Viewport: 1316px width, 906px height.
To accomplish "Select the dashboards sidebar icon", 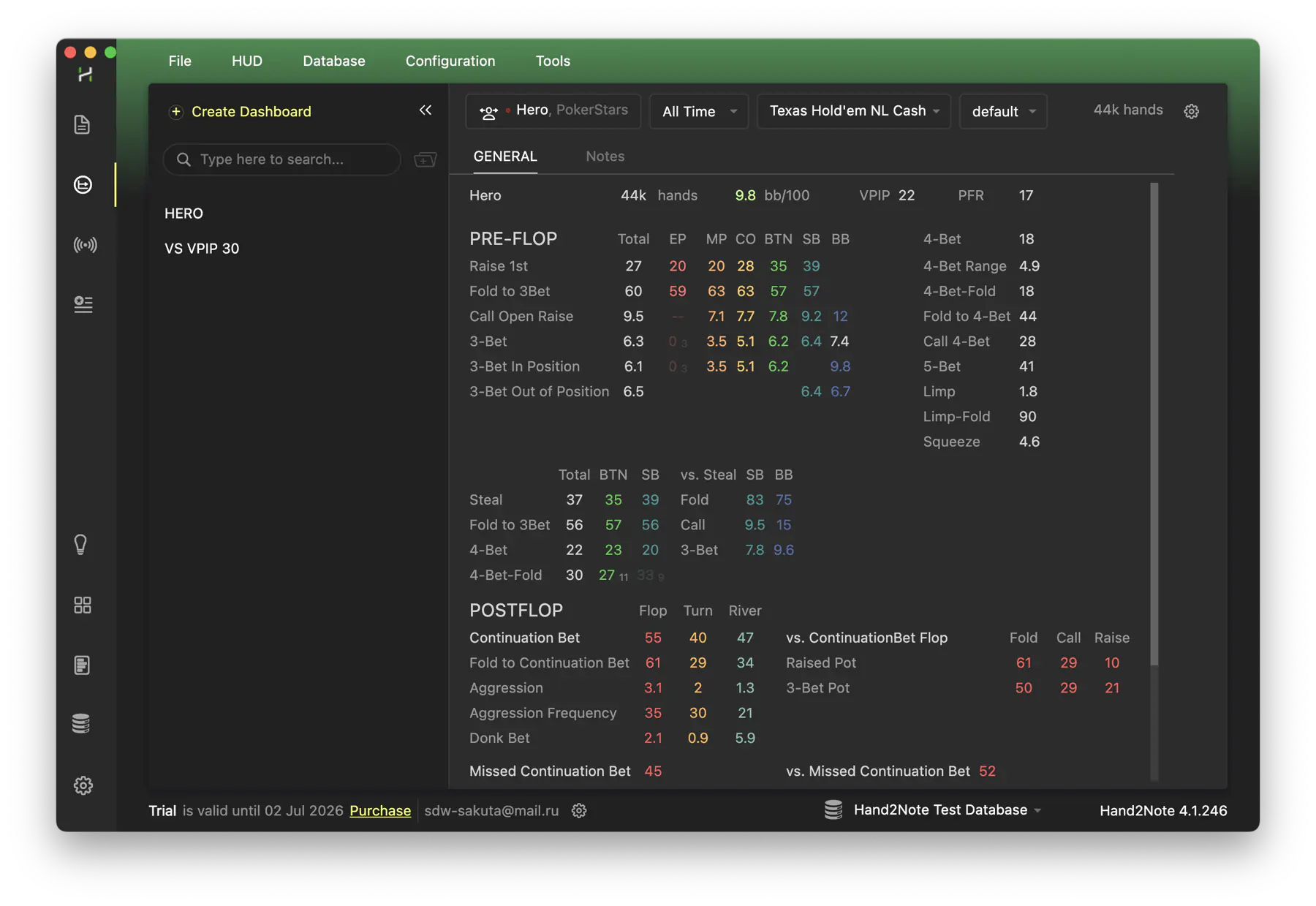I will tap(83, 184).
